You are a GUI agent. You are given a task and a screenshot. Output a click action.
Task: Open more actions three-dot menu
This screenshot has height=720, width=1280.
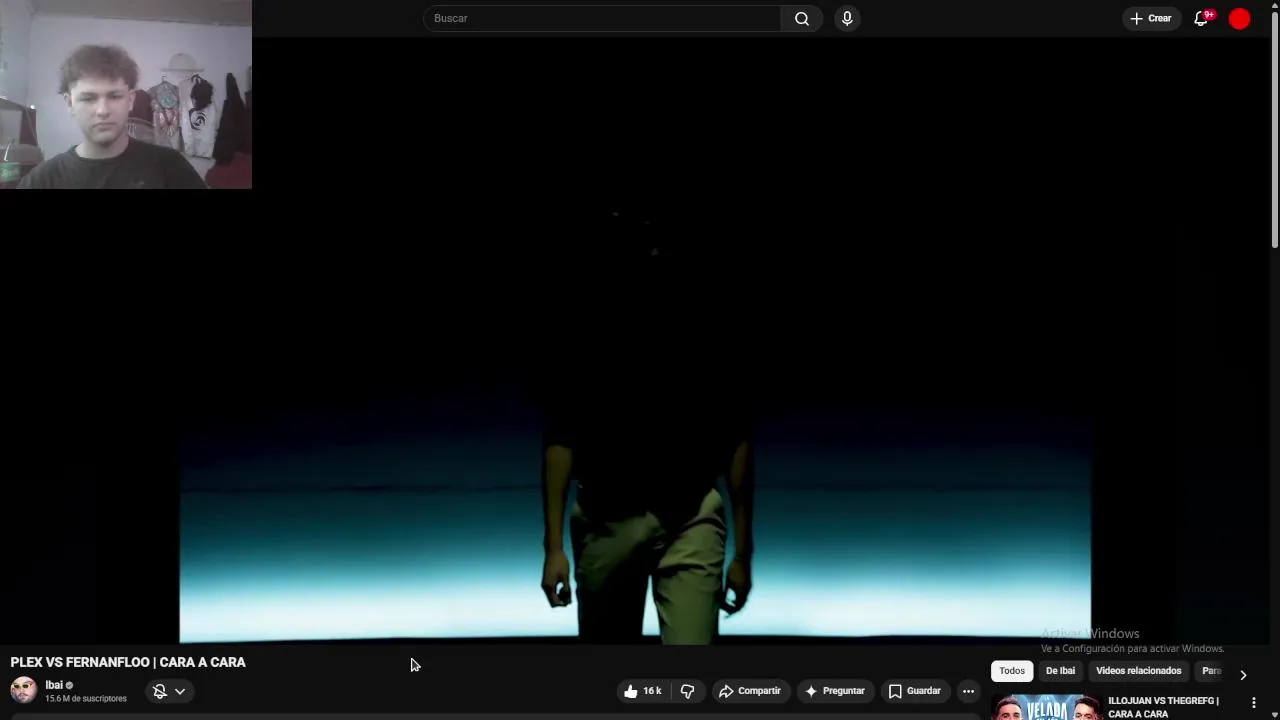(968, 691)
